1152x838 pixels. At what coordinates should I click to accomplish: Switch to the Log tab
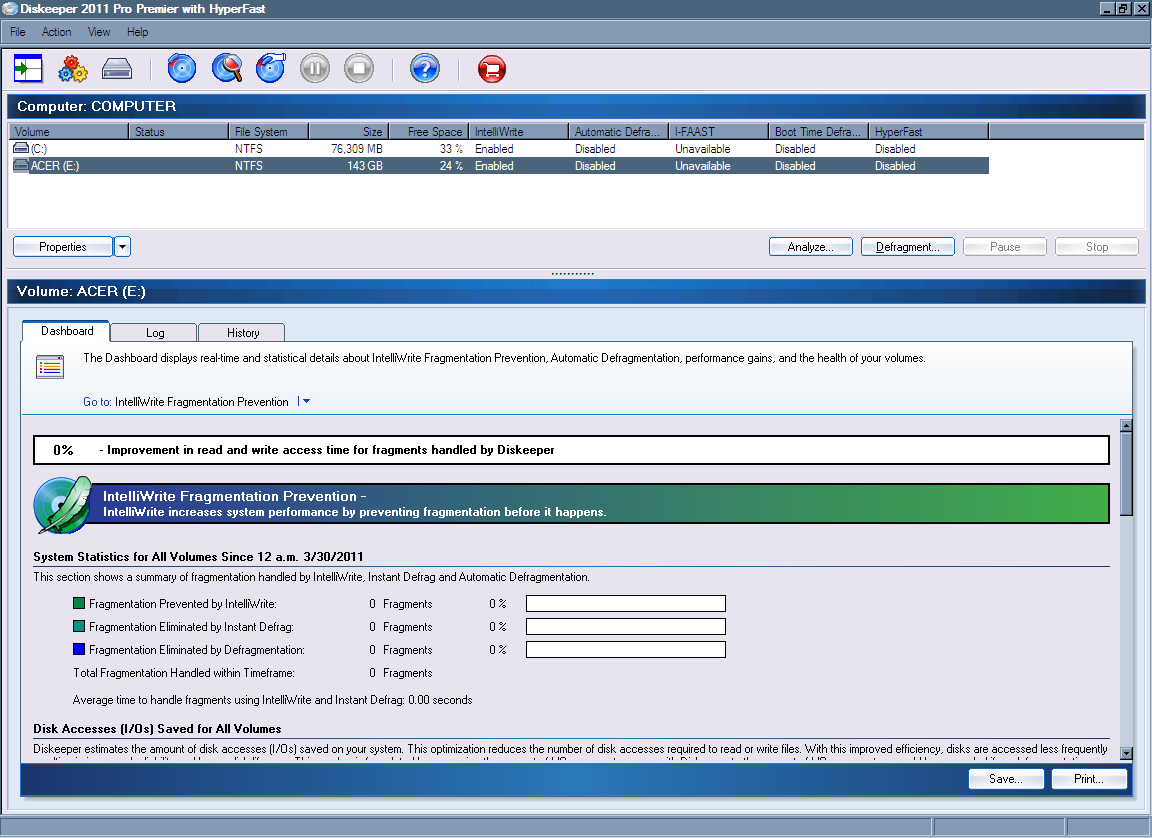point(154,333)
